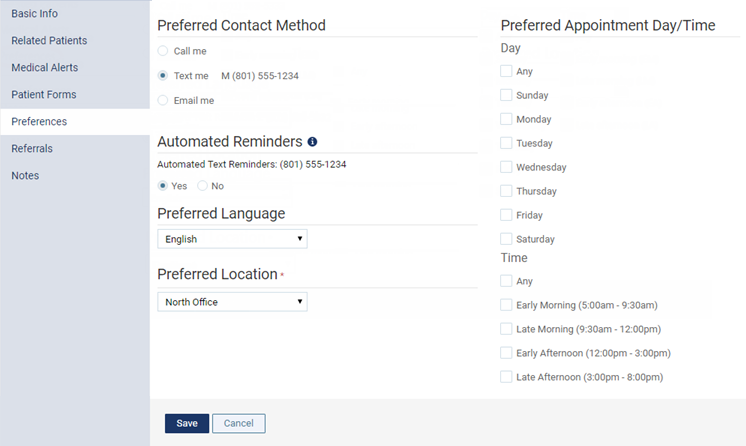Click the Cancel button
The image size is (746, 446).
pyautogui.click(x=238, y=423)
